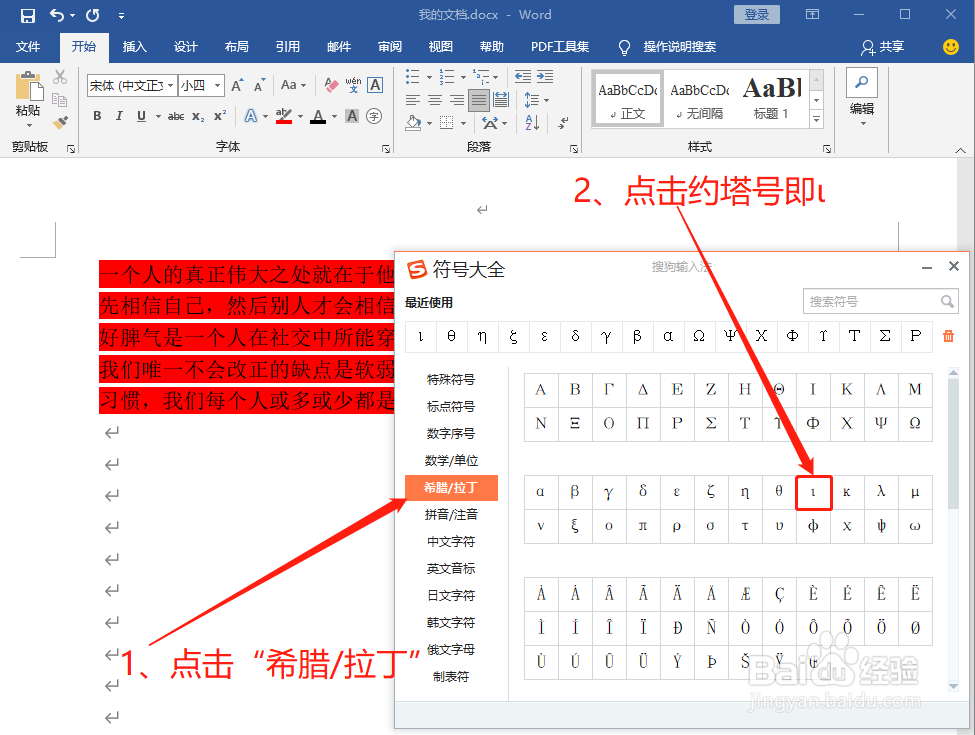
Task: Decrease font size with the smaller A
Action: pos(260,85)
